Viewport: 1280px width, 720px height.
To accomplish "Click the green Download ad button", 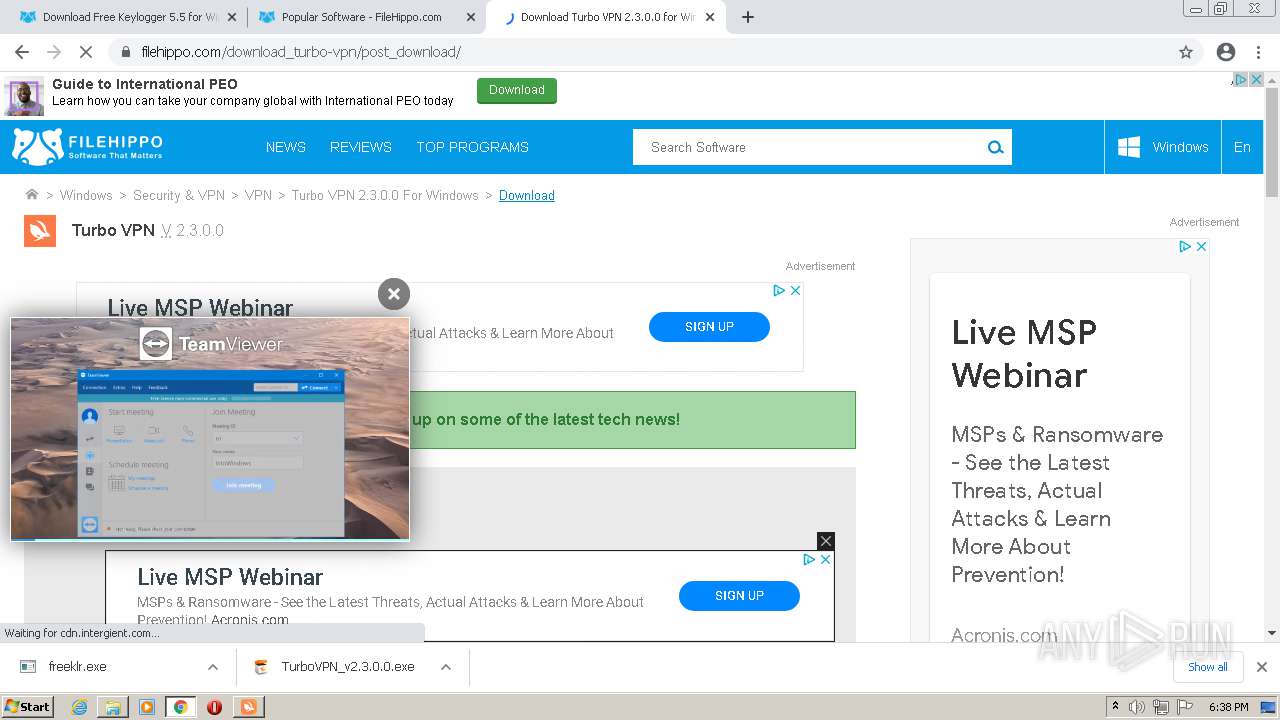I will [517, 90].
